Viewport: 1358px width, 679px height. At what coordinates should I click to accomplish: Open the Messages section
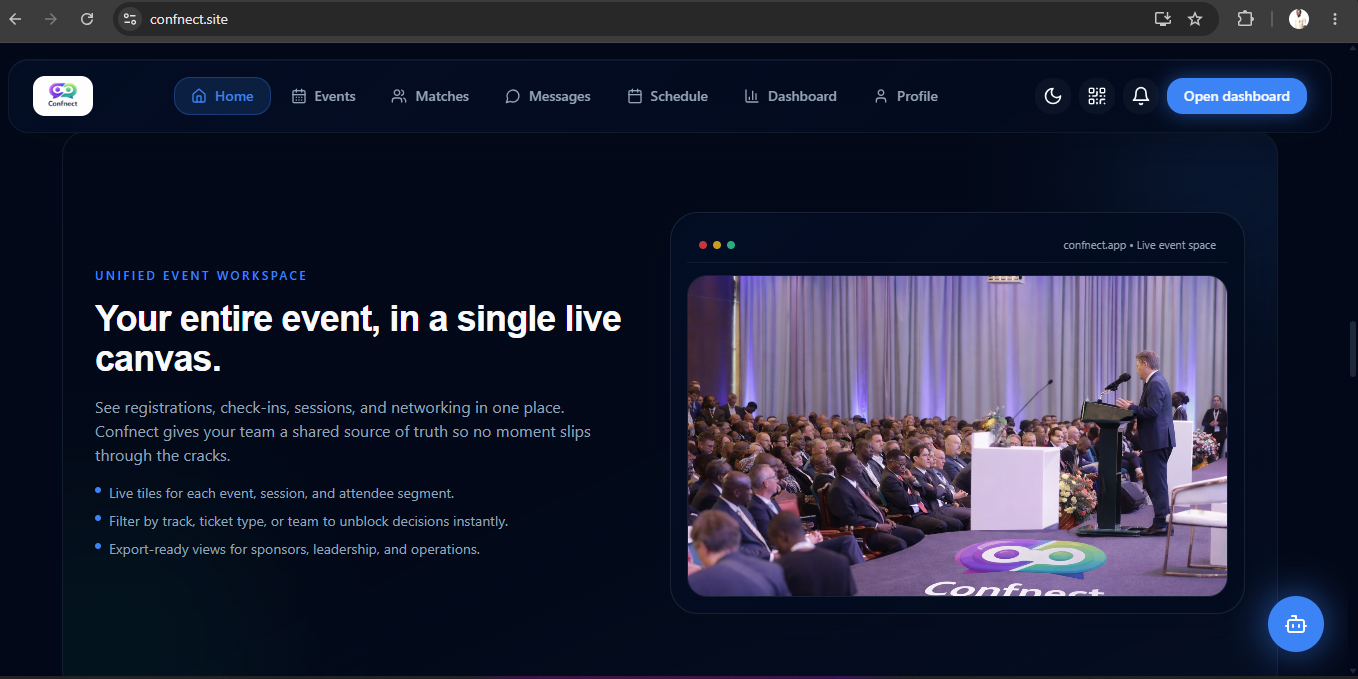[x=548, y=96]
